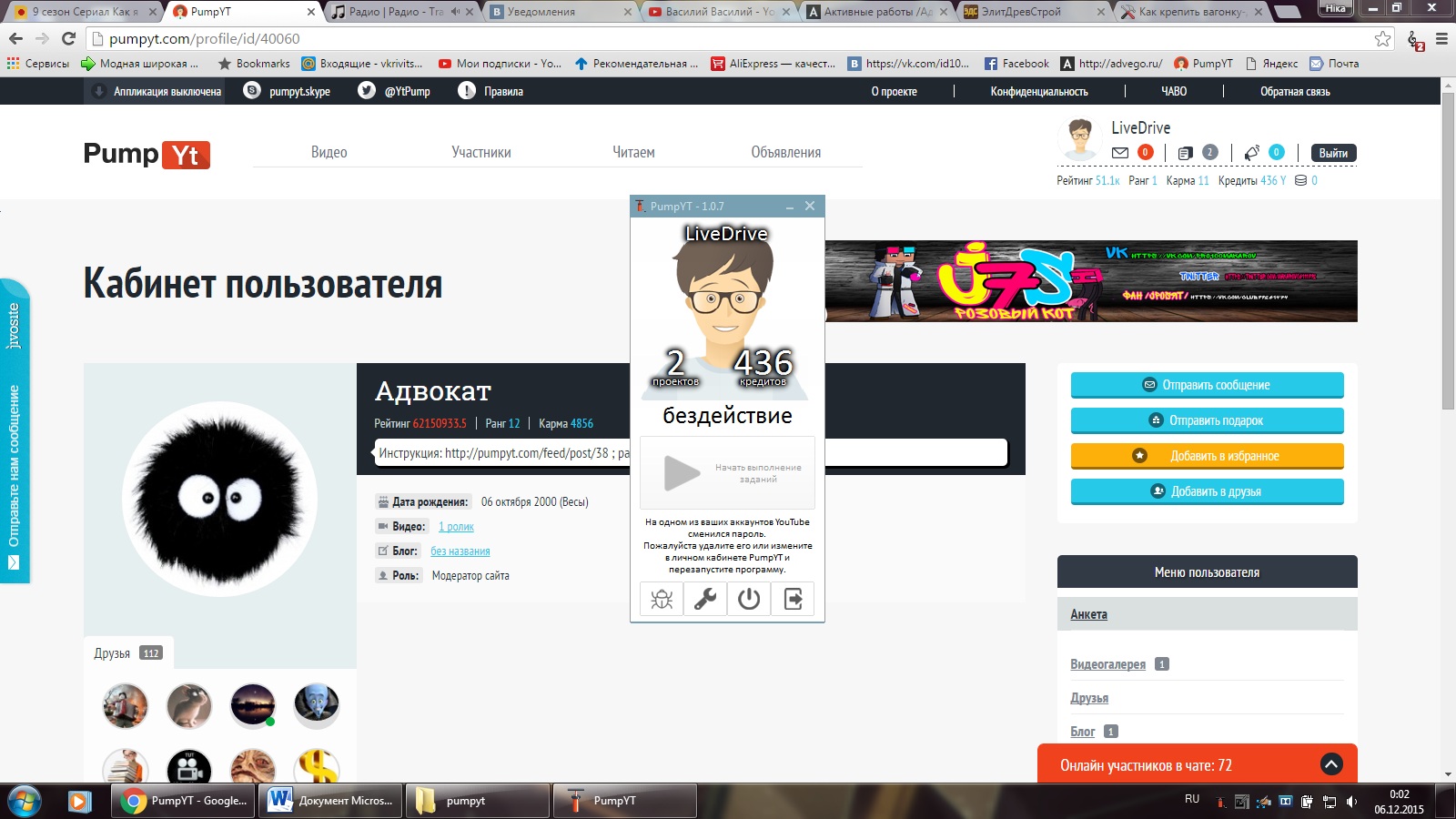Open the Читаем navigation item
The width and height of the screenshot is (1456, 819).
tap(633, 152)
